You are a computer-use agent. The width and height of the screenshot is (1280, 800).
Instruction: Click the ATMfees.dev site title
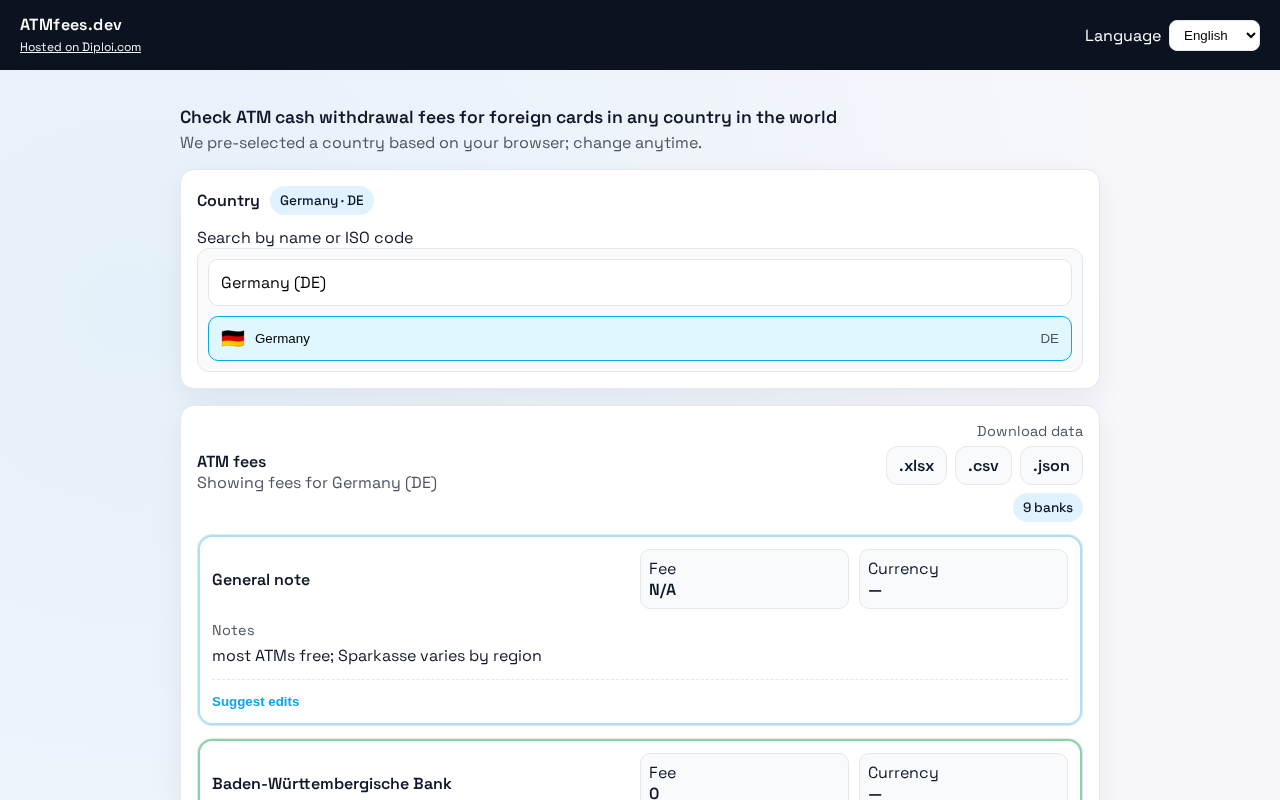[71, 25]
